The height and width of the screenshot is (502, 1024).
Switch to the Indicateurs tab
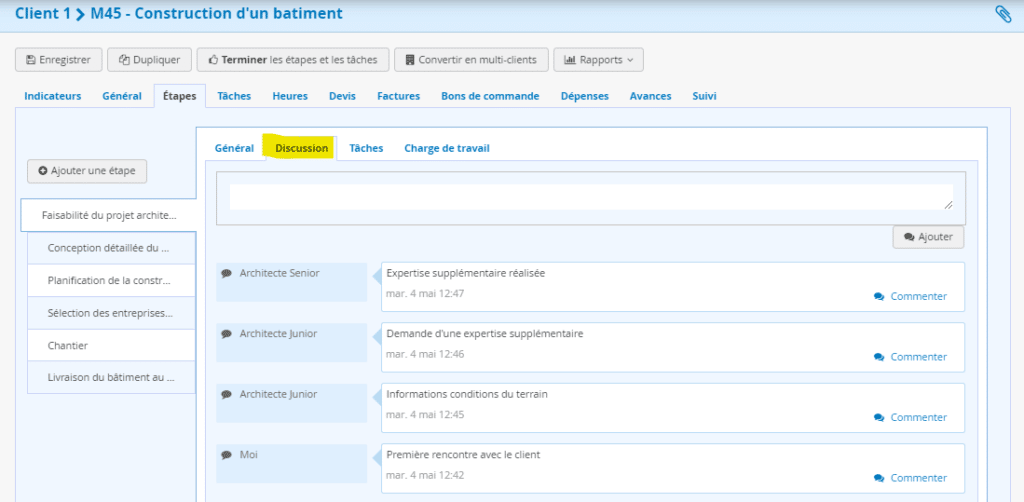coord(52,96)
